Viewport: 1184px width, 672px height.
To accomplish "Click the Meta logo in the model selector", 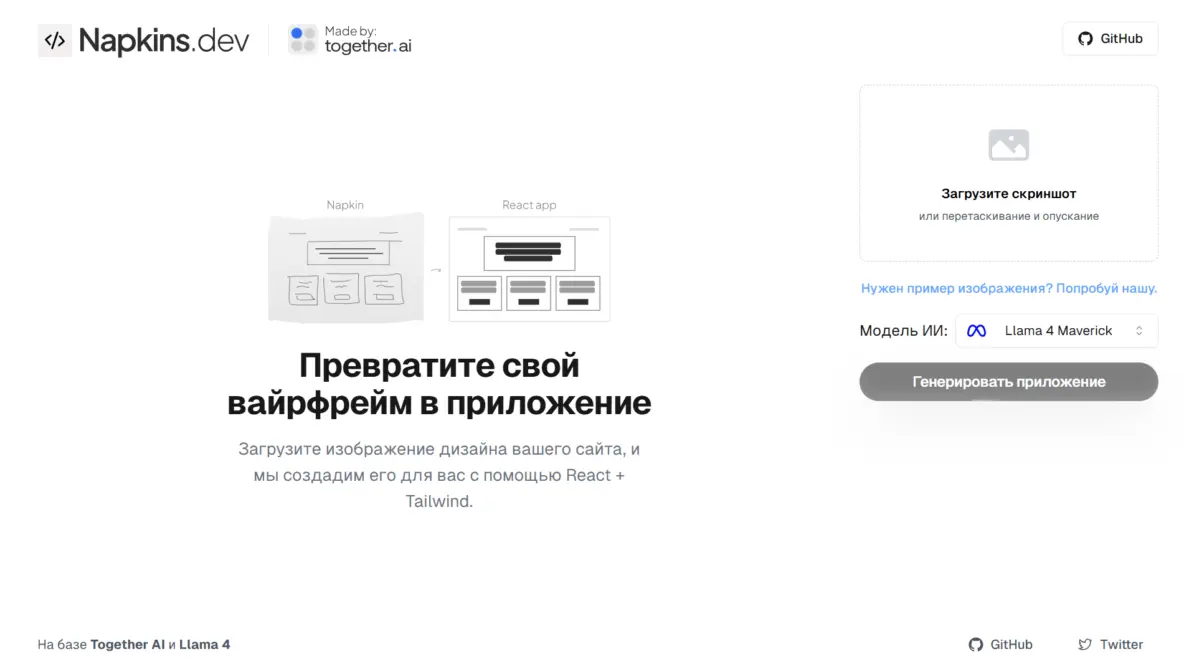I will click(976, 331).
